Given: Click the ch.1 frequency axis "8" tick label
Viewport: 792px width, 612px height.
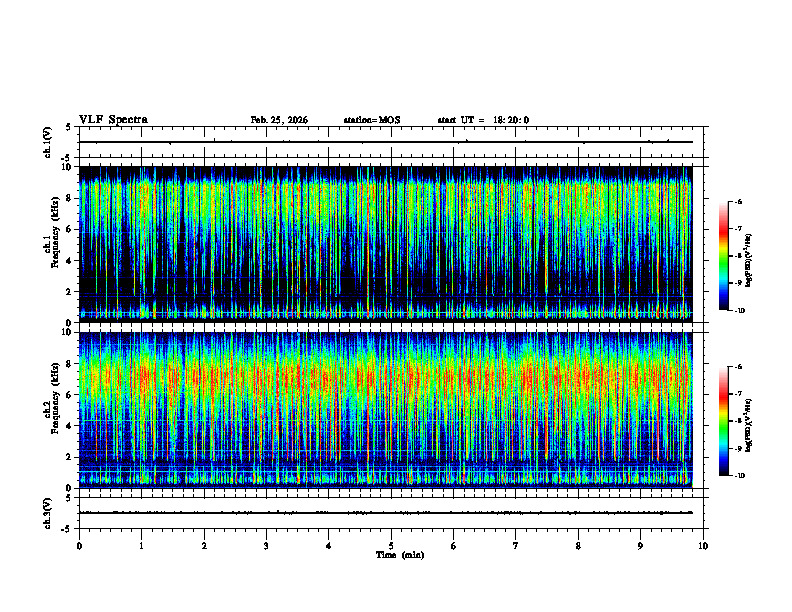Looking at the screenshot, I should (x=70, y=198).
